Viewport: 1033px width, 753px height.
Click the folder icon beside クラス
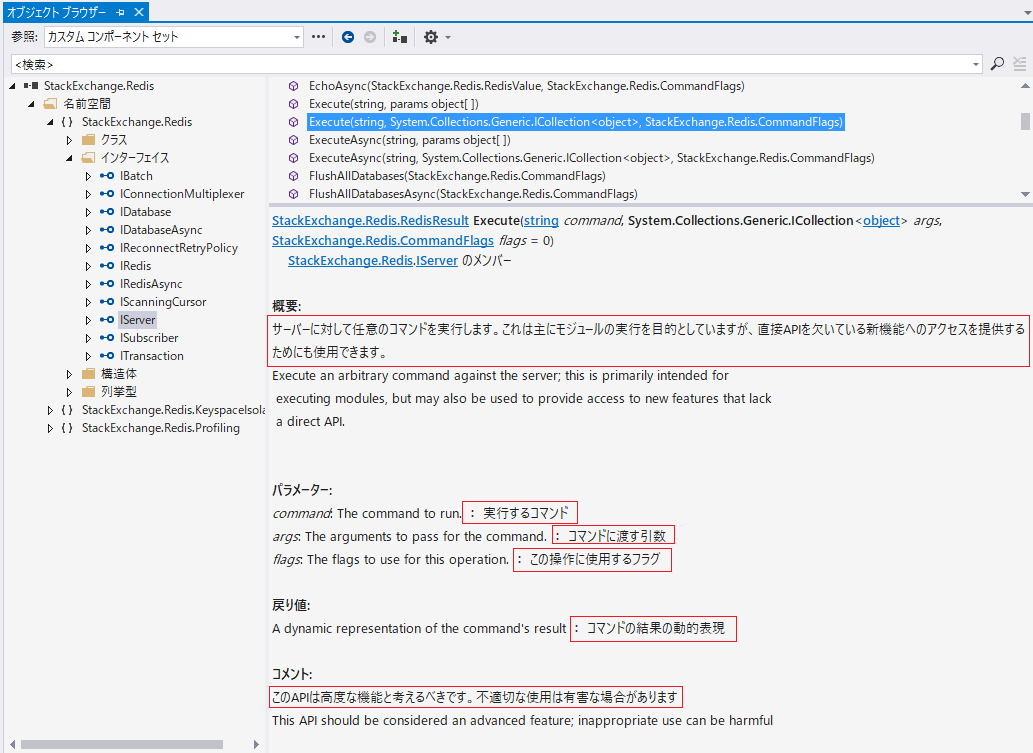click(88, 140)
